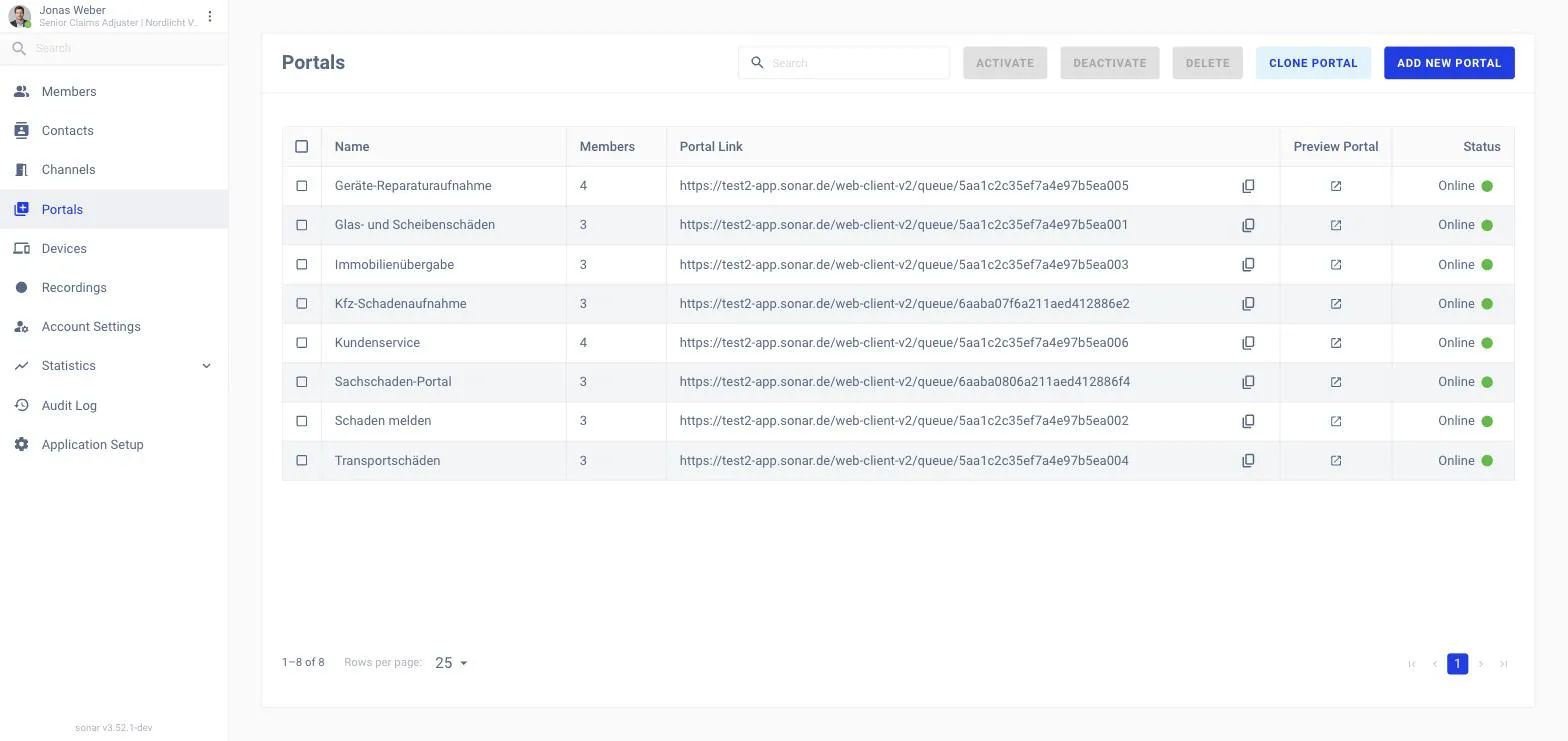Screen dimensions: 1568x741
Task: Open the rows per page dropdown
Action: [452, 663]
